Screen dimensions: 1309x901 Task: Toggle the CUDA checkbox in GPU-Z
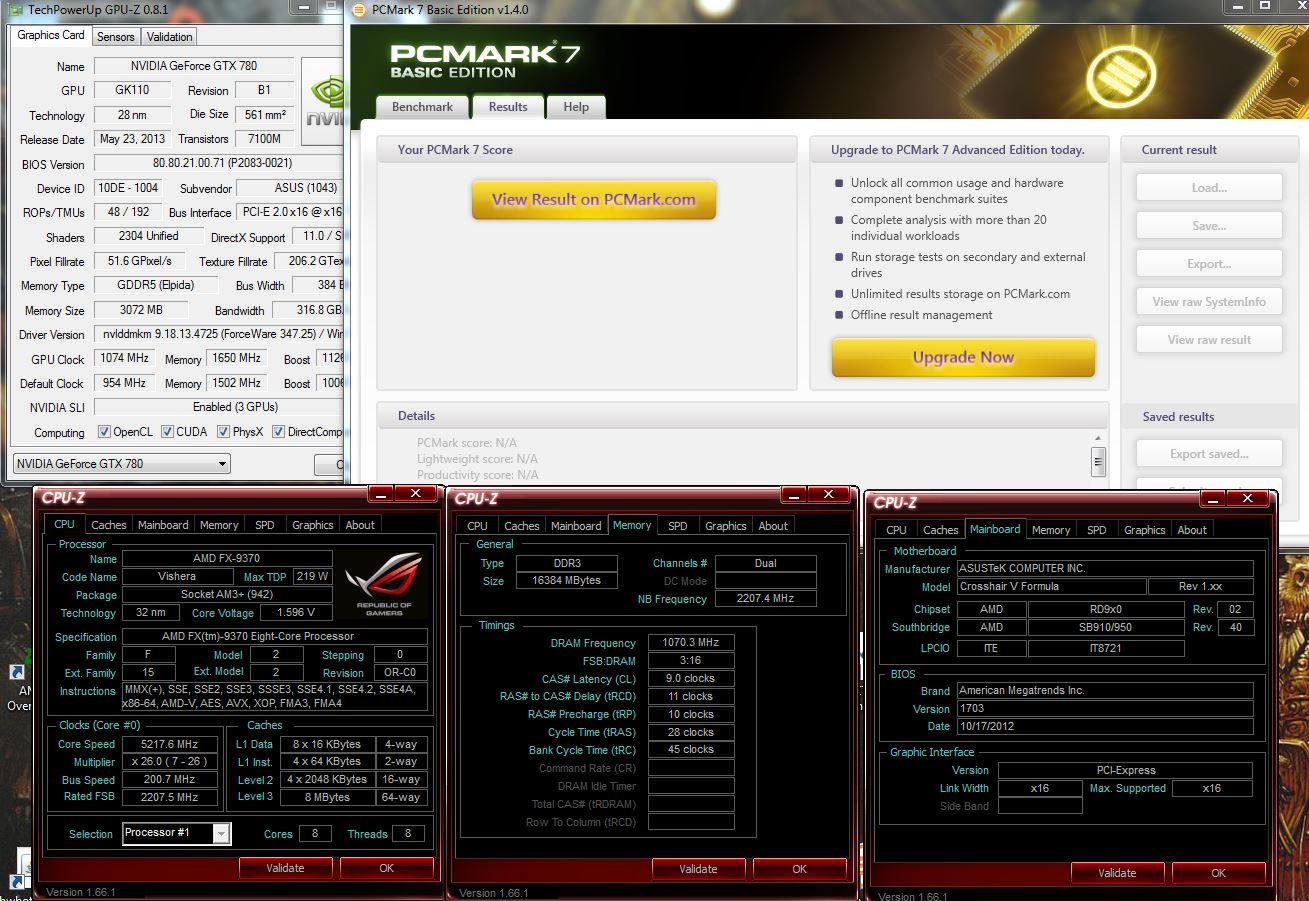point(167,432)
